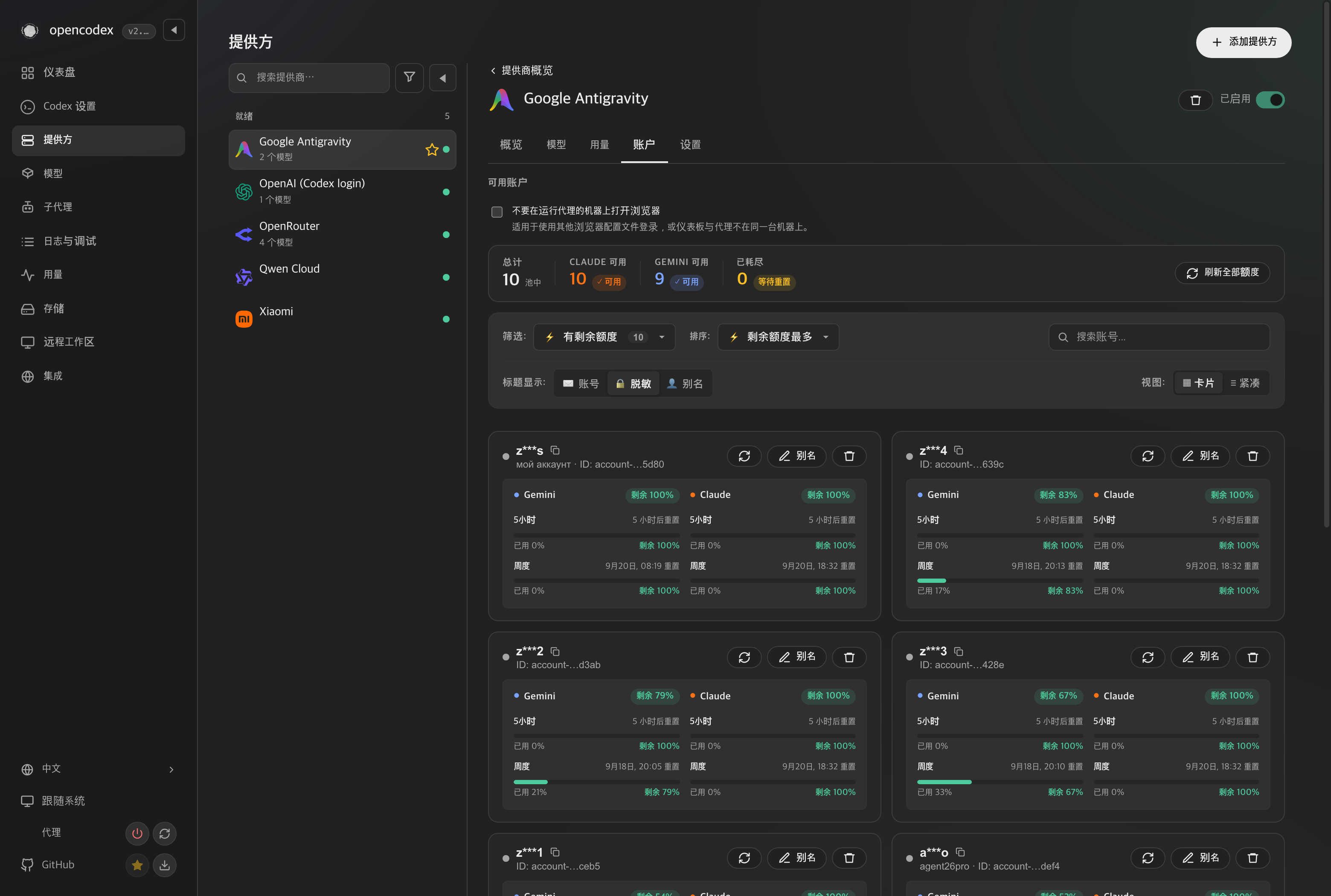Star the project on GitHub icon
This screenshot has height=896, width=1331.
pyautogui.click(x=137, y=865)
